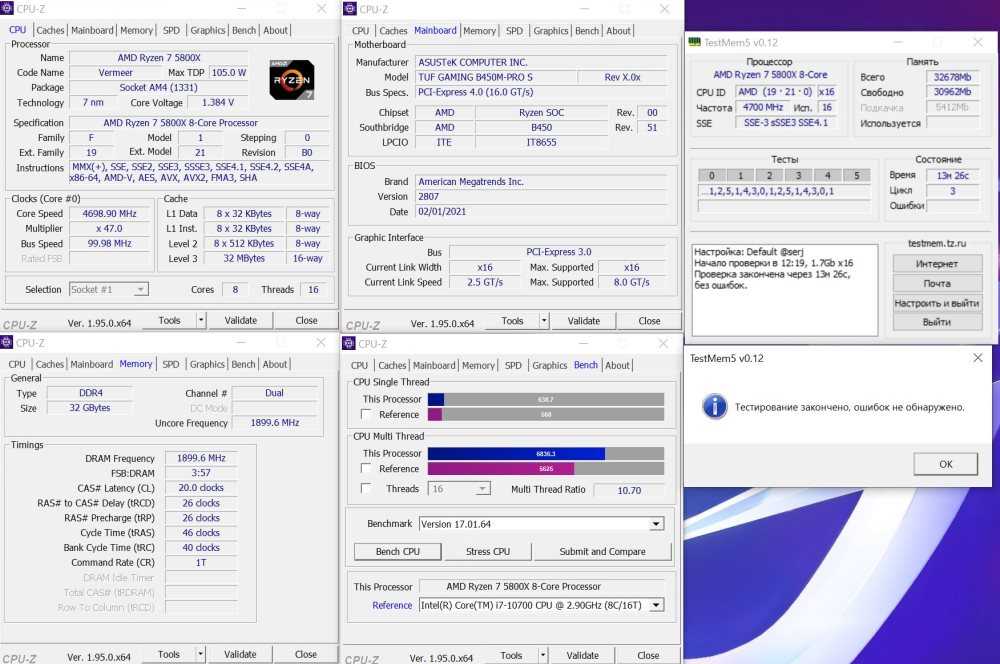Open the Threads count dropdown showing 16
Screen dimensions: 1000x664
coord(483,489)
